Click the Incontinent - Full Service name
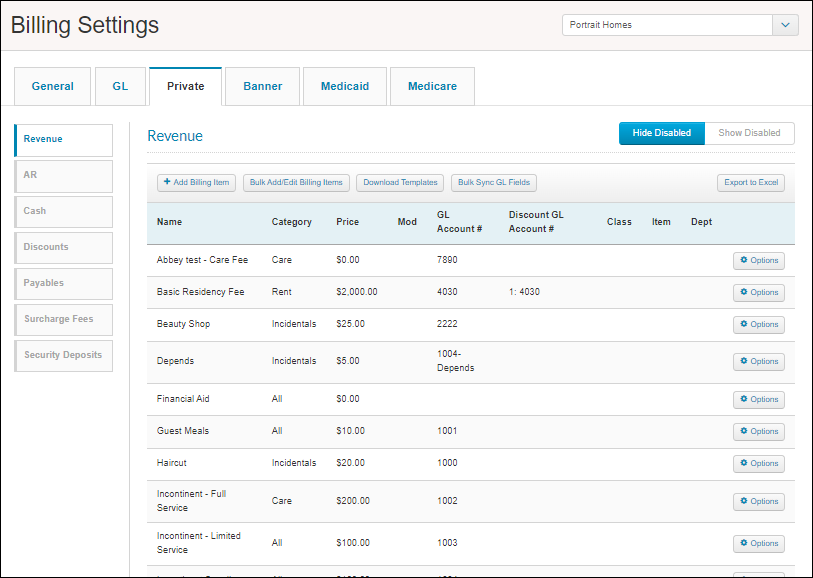This screenshot has height=578, width=813. point(191,501)
